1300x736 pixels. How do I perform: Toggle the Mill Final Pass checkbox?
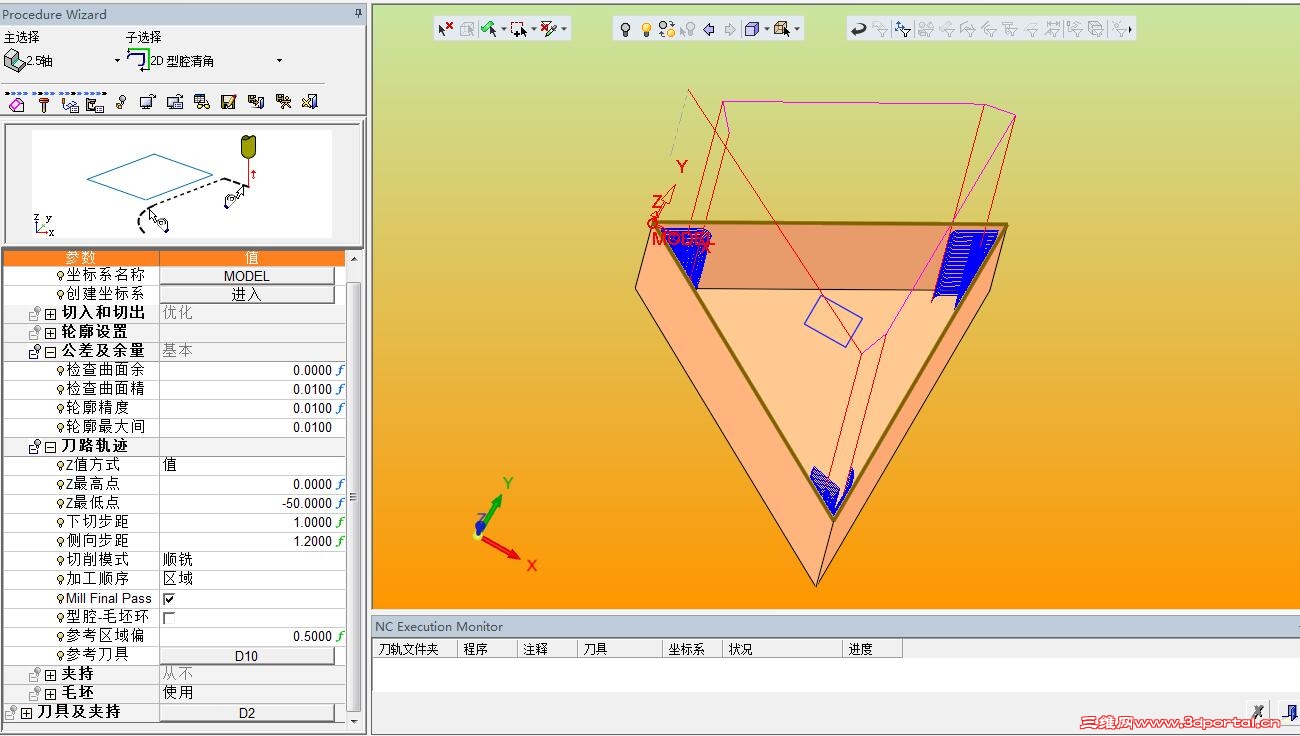[169, 598]
